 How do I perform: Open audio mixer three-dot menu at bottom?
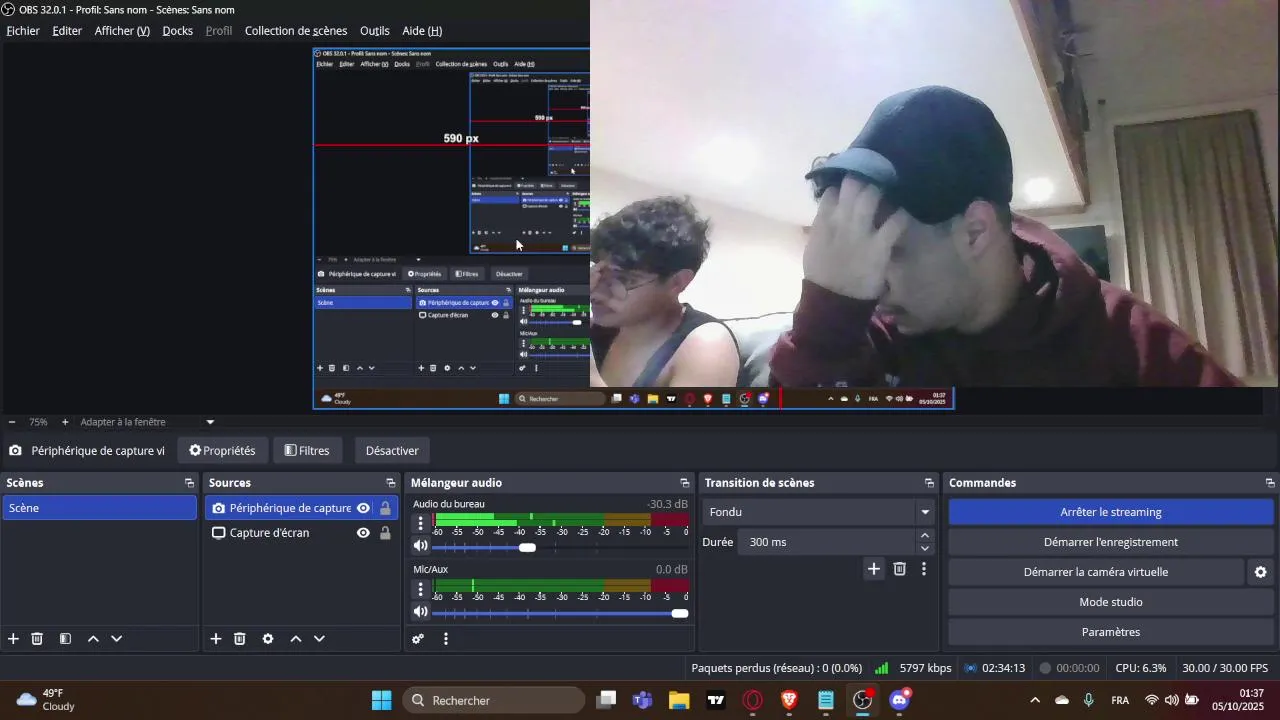coord(446,639)
